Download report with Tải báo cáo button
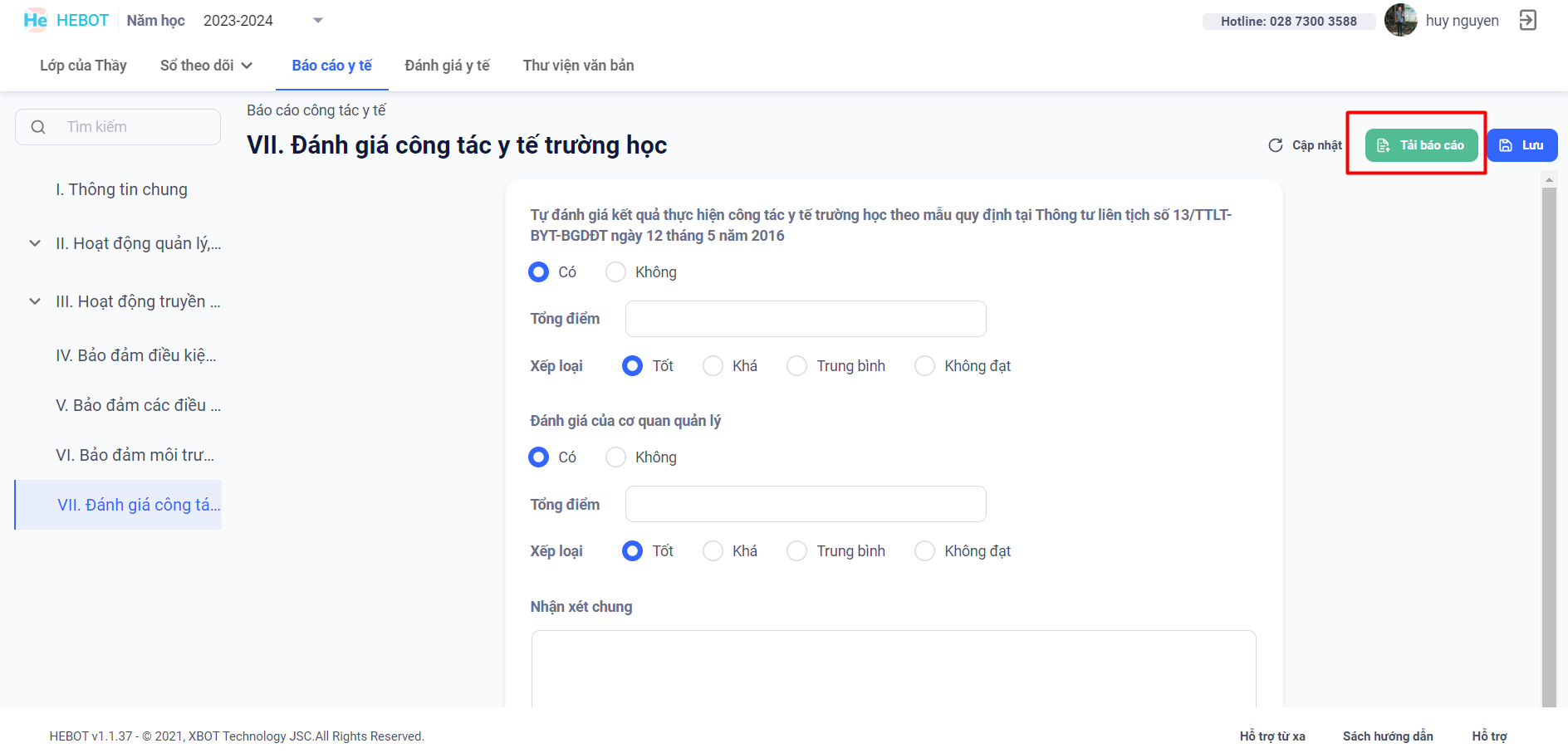 [x=1421, y=145]
